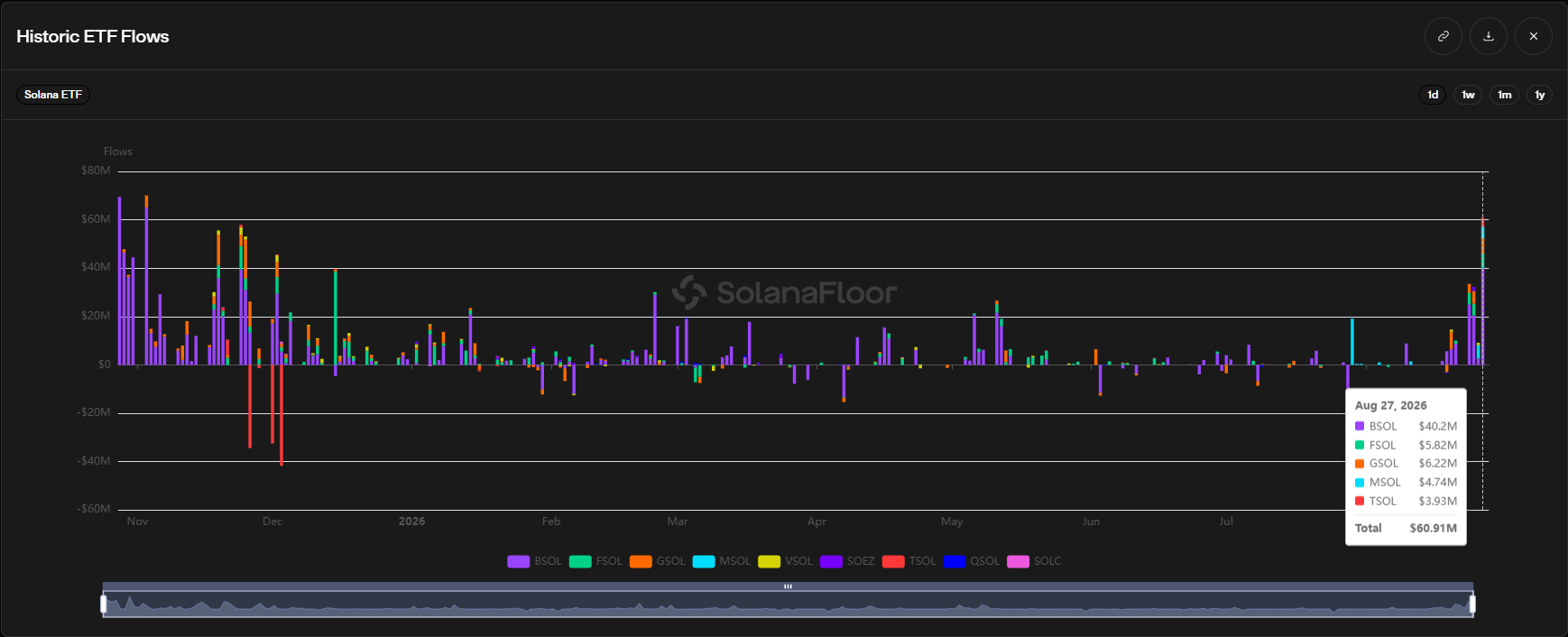
Task: Toggle FSOL series in legend
Action: [596, 561]
